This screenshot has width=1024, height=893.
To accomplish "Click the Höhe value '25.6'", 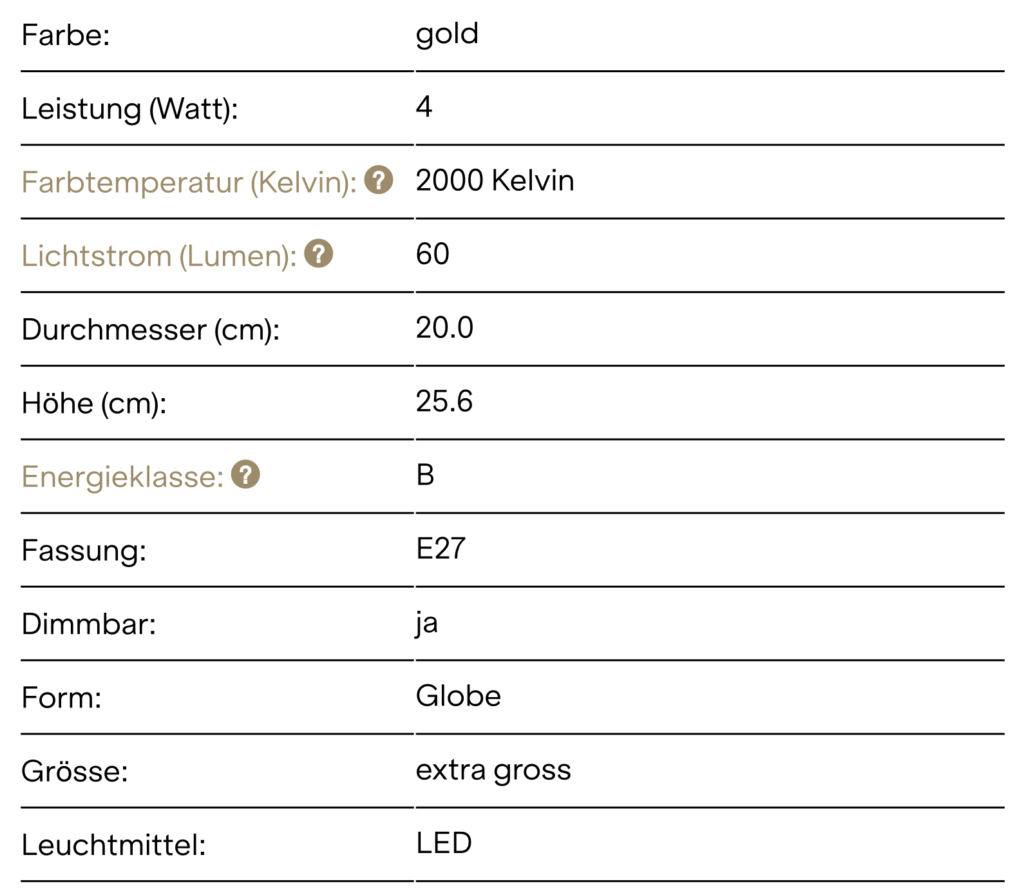I will point(445,401).
